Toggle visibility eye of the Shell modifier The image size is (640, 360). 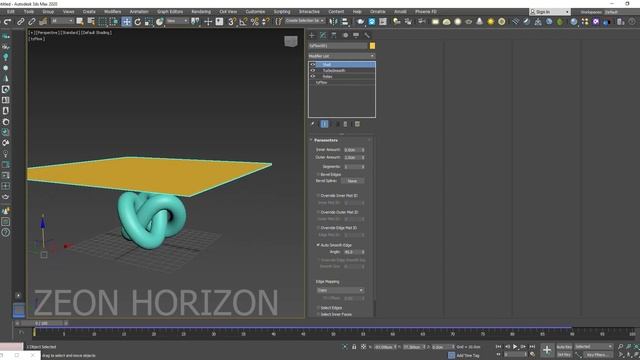313,64
